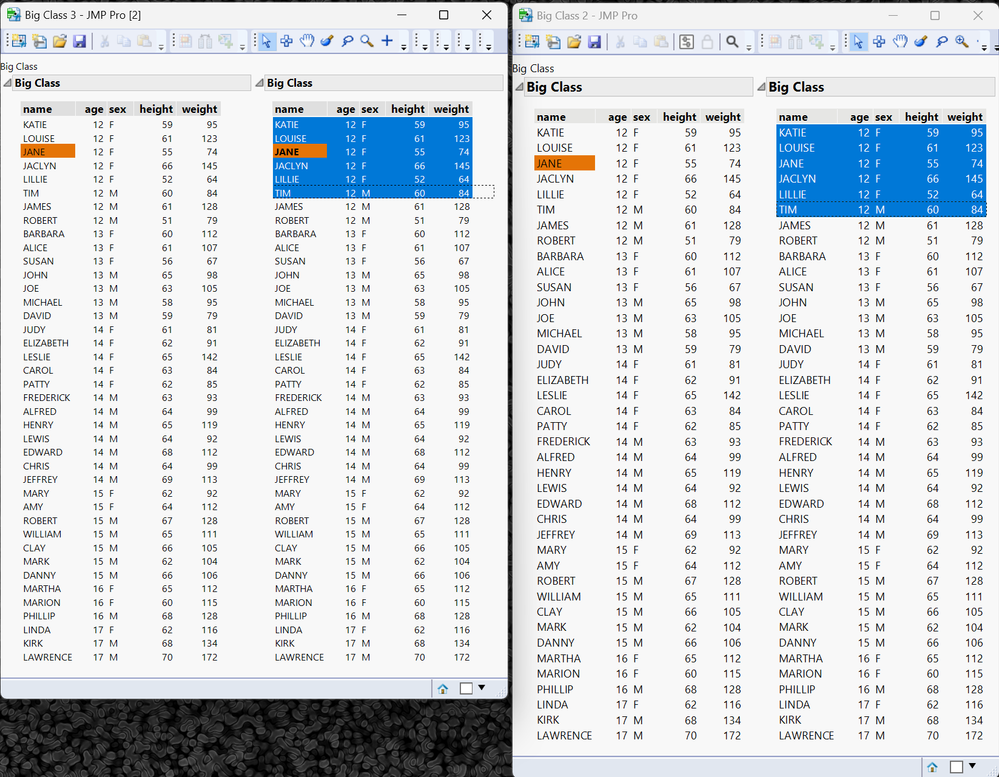Click the orange JANE cell in Big Class 2 left table

(564, 164)
